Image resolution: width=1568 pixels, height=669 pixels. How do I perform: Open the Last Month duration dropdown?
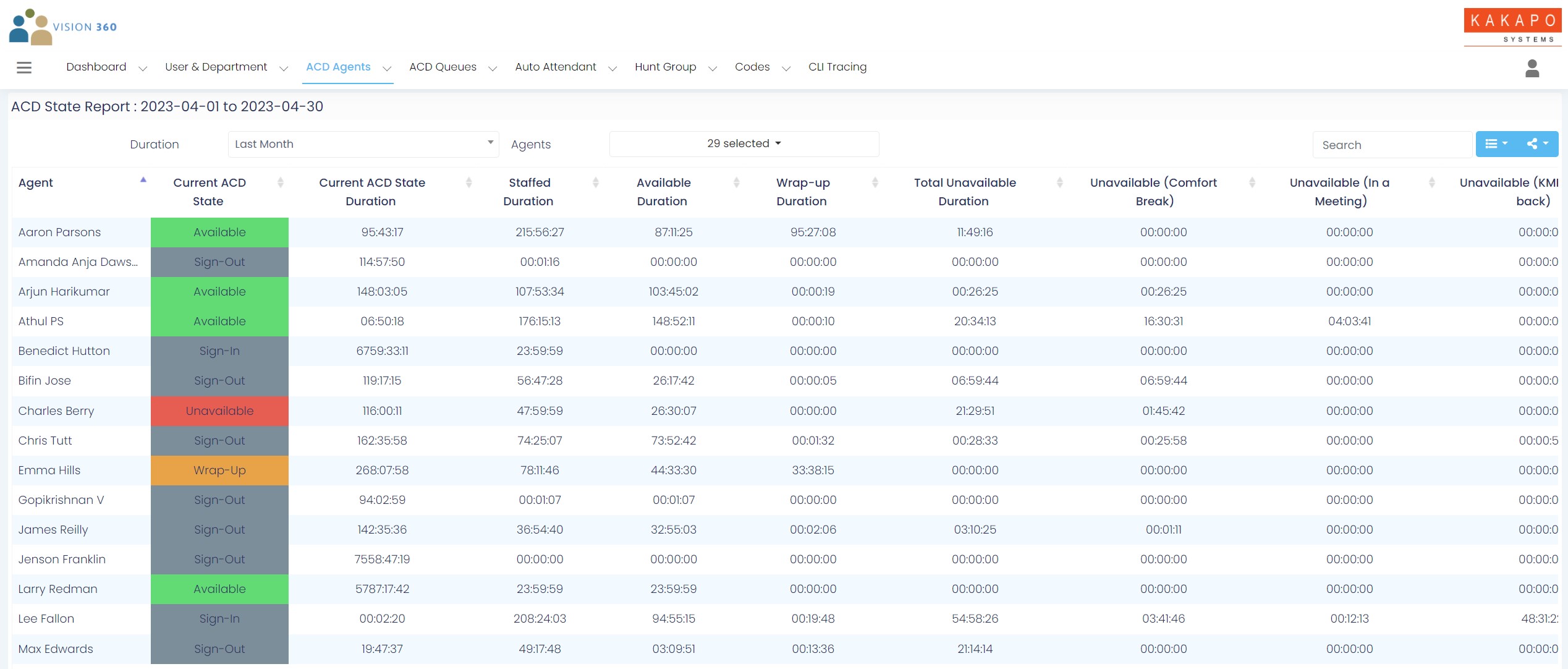363,144
